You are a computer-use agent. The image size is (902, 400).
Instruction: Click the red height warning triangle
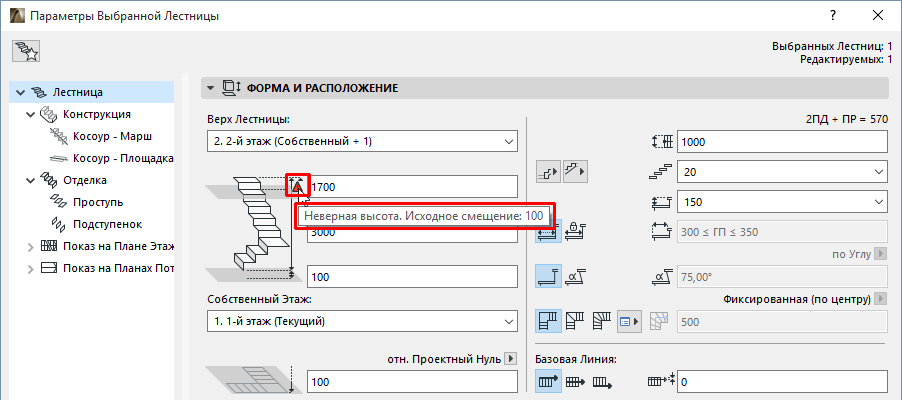297,187
